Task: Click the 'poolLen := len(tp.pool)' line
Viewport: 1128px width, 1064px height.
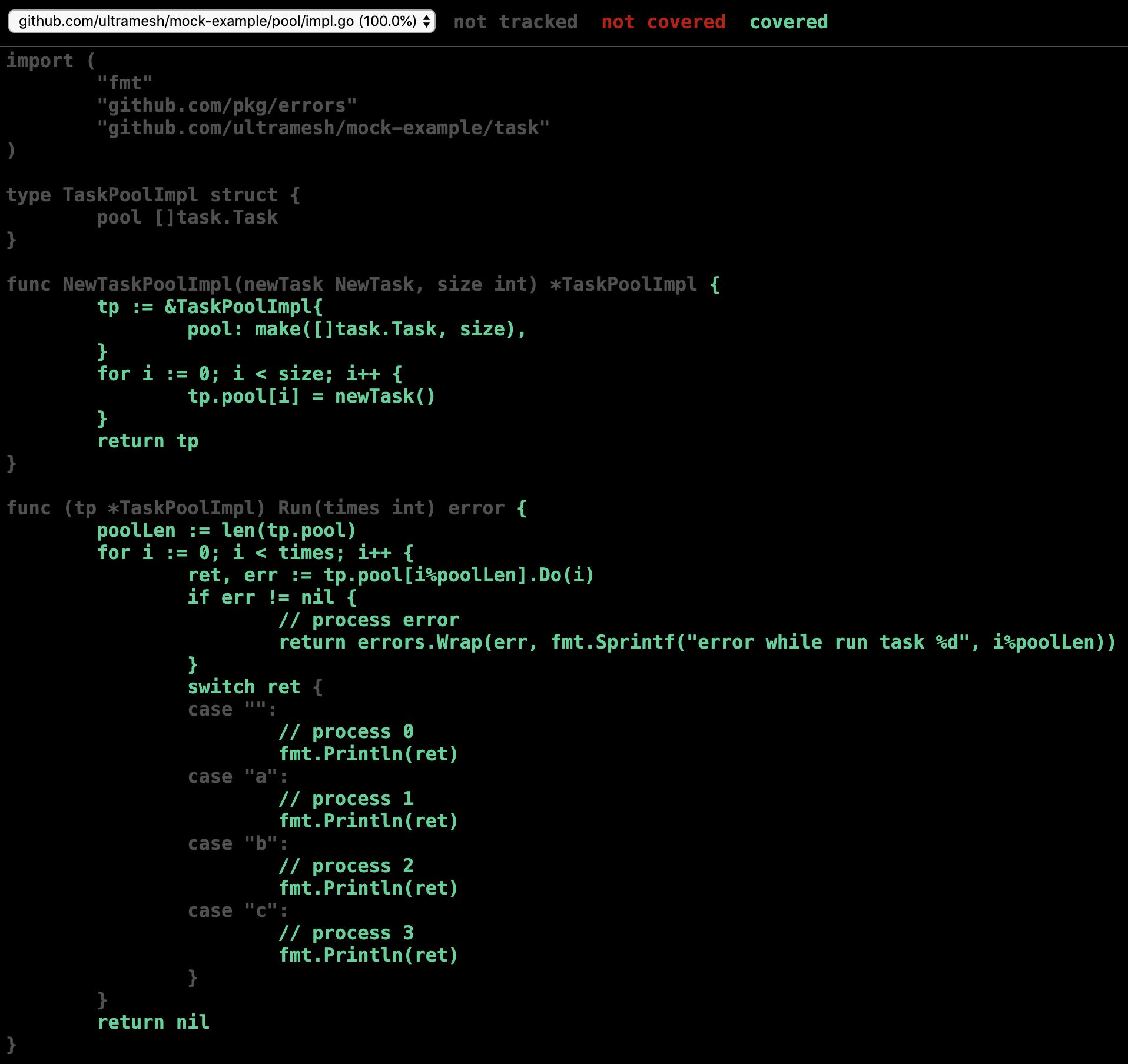Action: click(226, 530)
